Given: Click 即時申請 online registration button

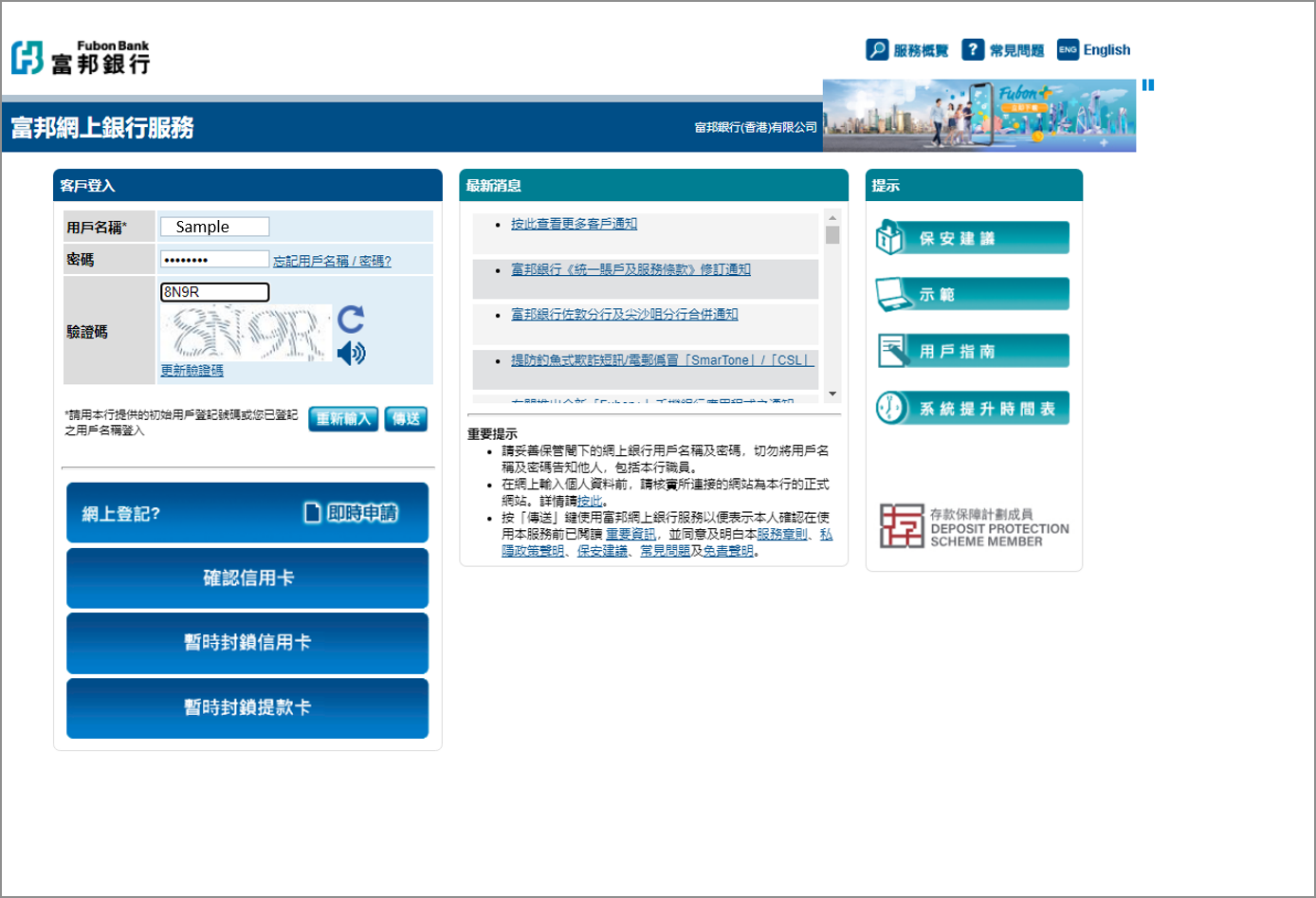Looking at the screenshot, I should tap(362, 513).
